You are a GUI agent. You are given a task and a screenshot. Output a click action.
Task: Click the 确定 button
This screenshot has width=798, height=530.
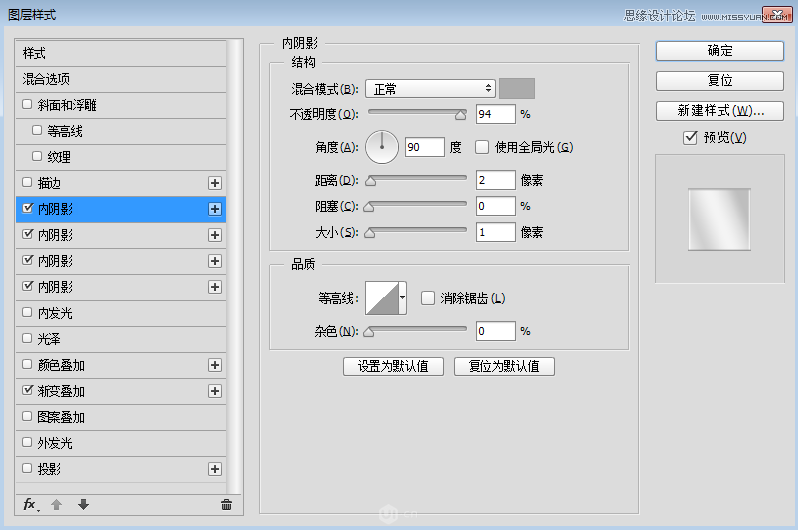[x=720, y=51]
